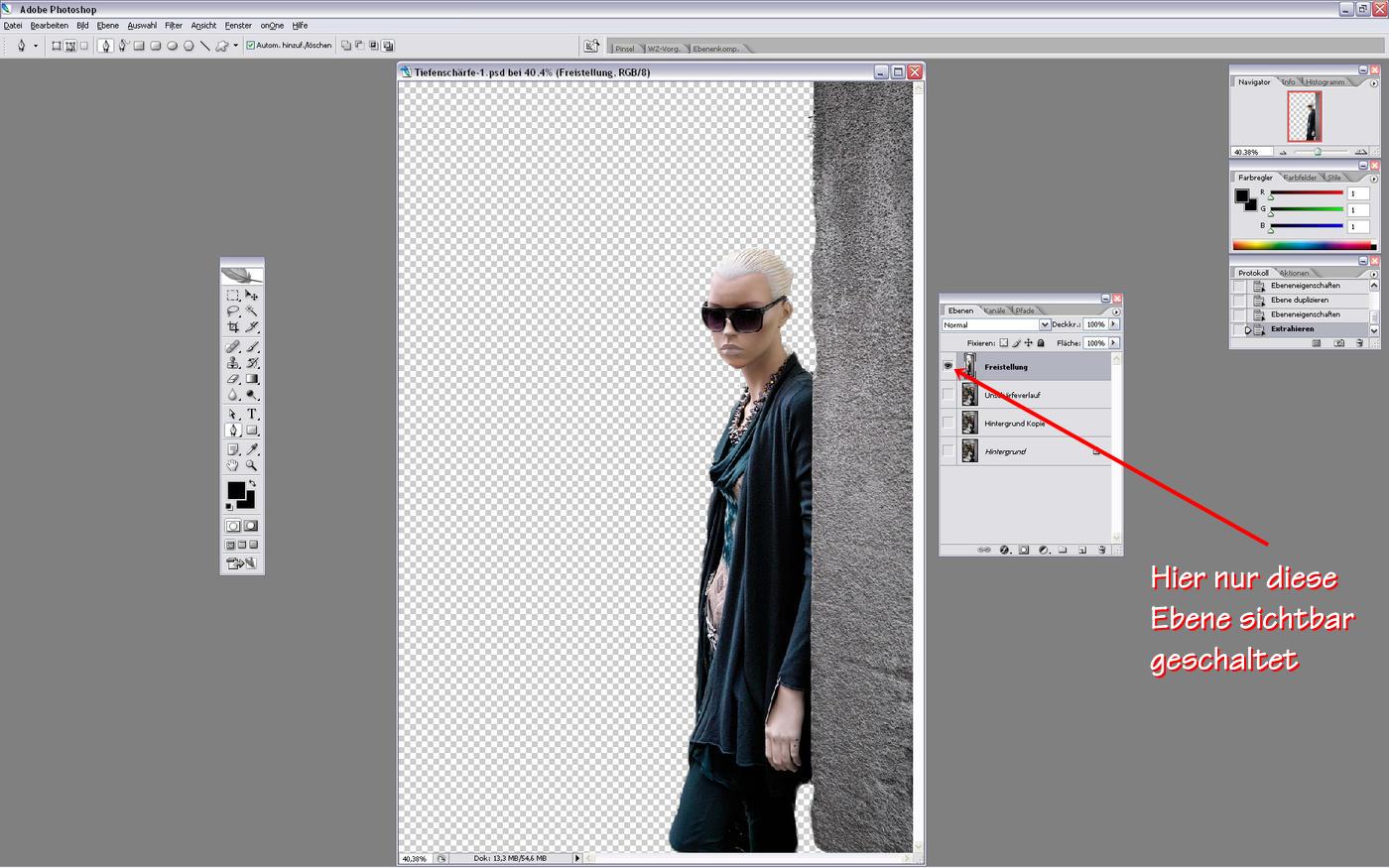
Task: Select the Hintergrund Kopie layer
Action: coord(1035,424)
